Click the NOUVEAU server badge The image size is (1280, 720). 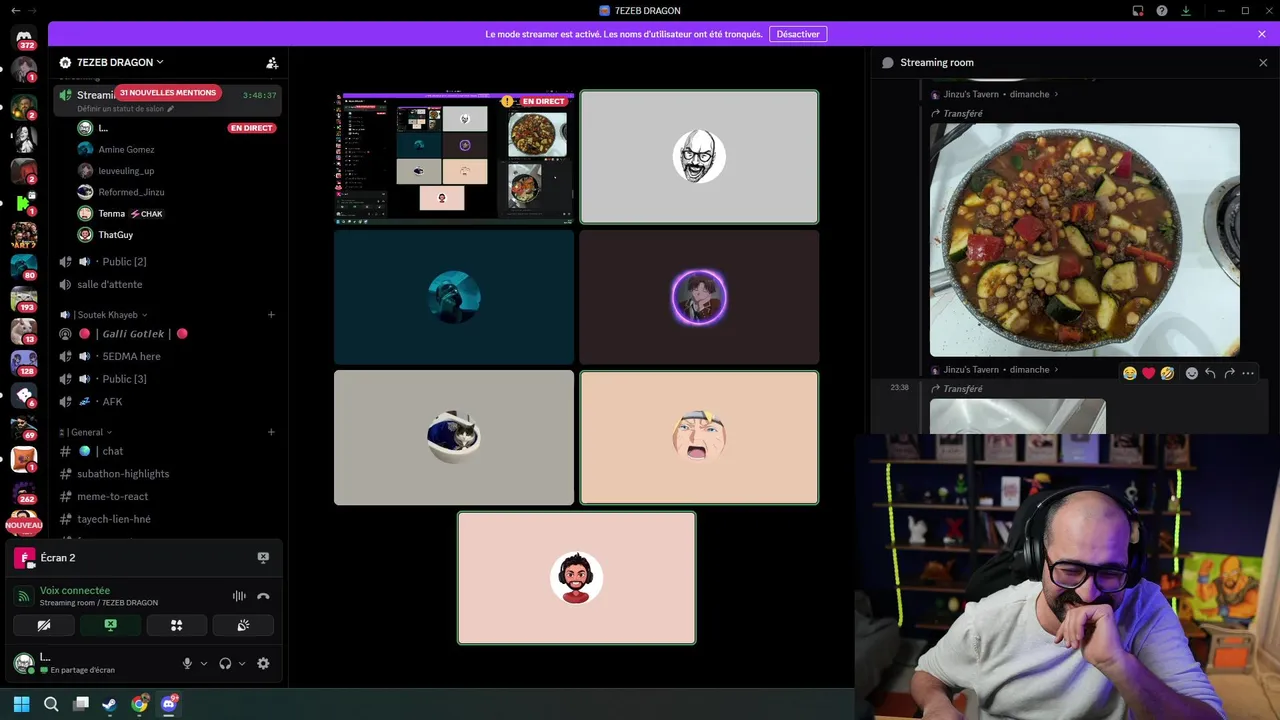point(24,525)
